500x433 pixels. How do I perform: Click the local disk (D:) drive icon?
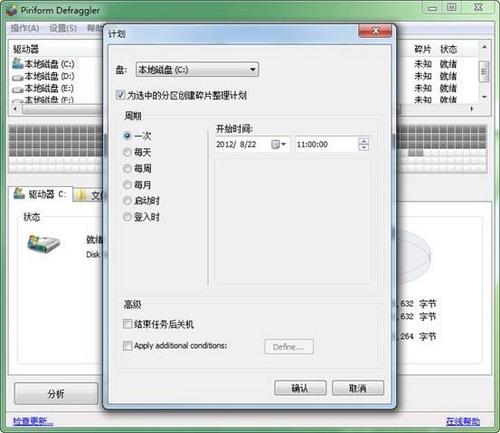coord(17,77)
